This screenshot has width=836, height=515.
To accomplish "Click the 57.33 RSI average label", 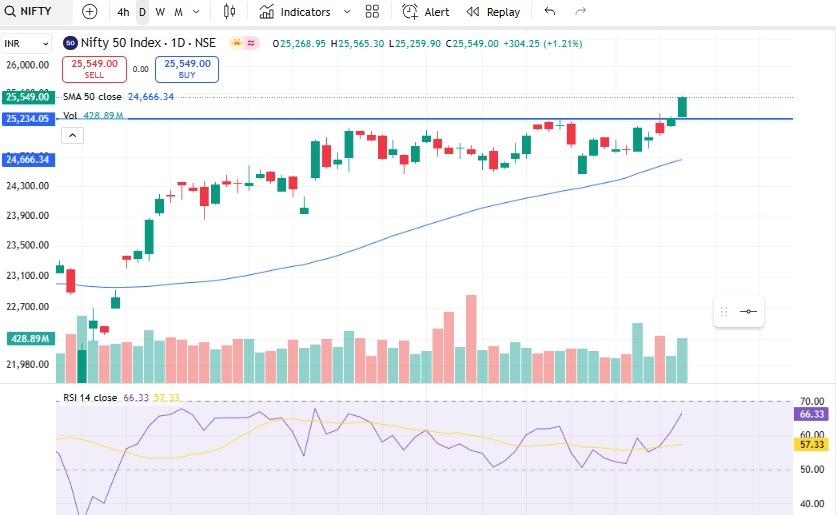I will (x=812, y=444).
